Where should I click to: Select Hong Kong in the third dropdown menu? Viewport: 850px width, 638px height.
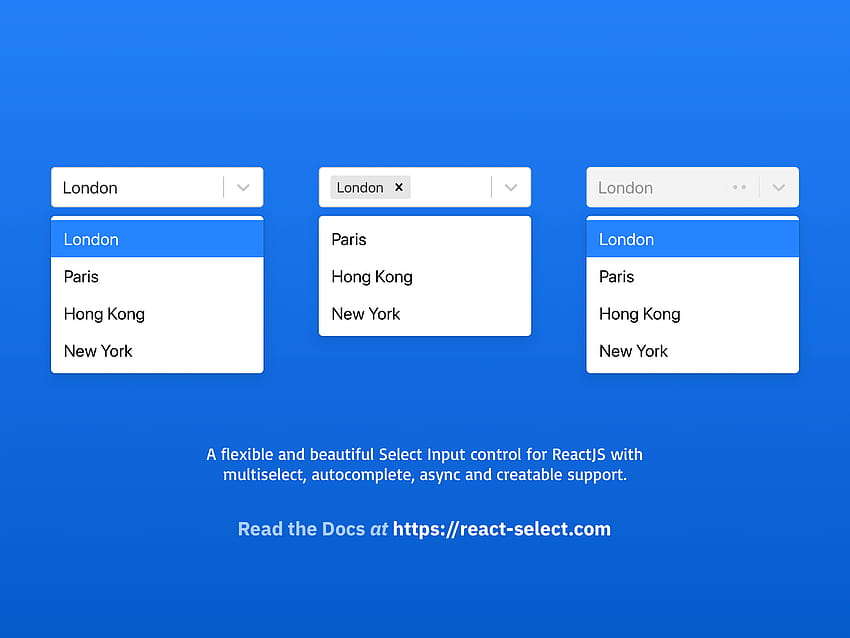pos(692,313)
